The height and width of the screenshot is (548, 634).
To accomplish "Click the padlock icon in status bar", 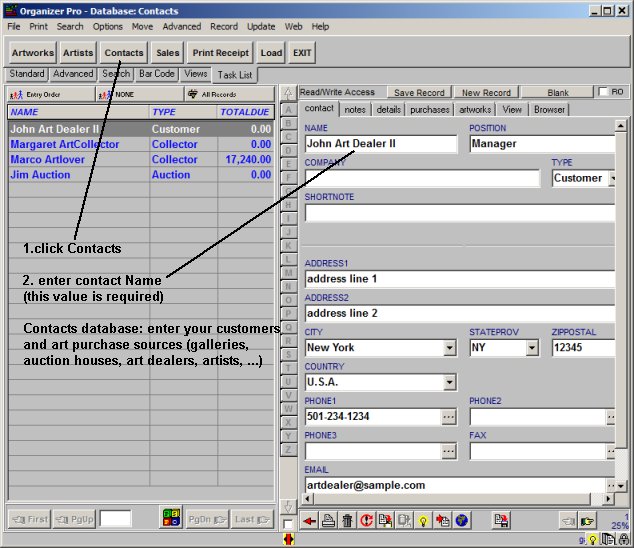I will pos(624,540).
